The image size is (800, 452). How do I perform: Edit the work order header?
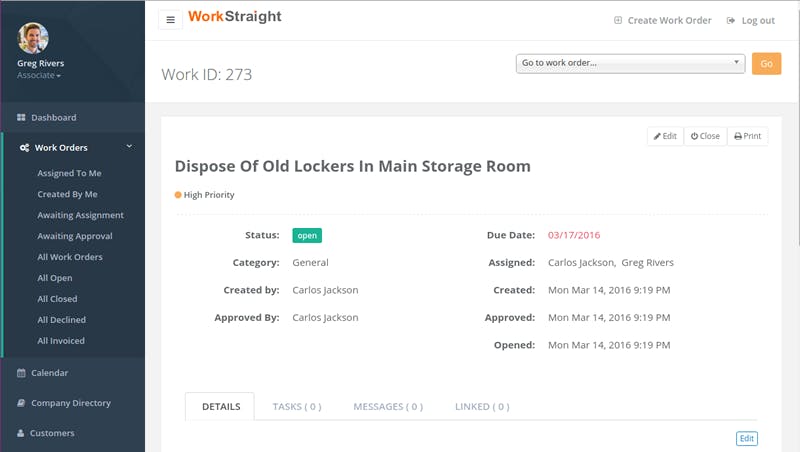pyautogui.click(x=665, y=136)
